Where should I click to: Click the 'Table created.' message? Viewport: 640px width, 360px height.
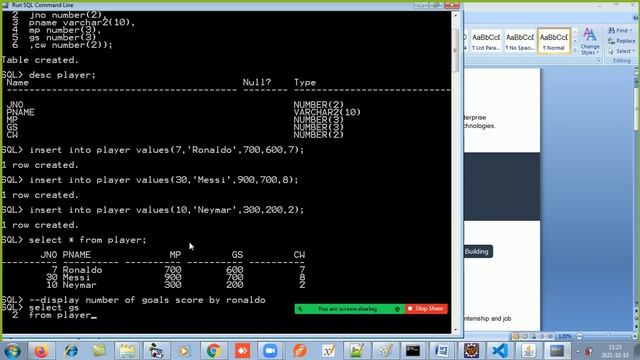click(40, 60)
